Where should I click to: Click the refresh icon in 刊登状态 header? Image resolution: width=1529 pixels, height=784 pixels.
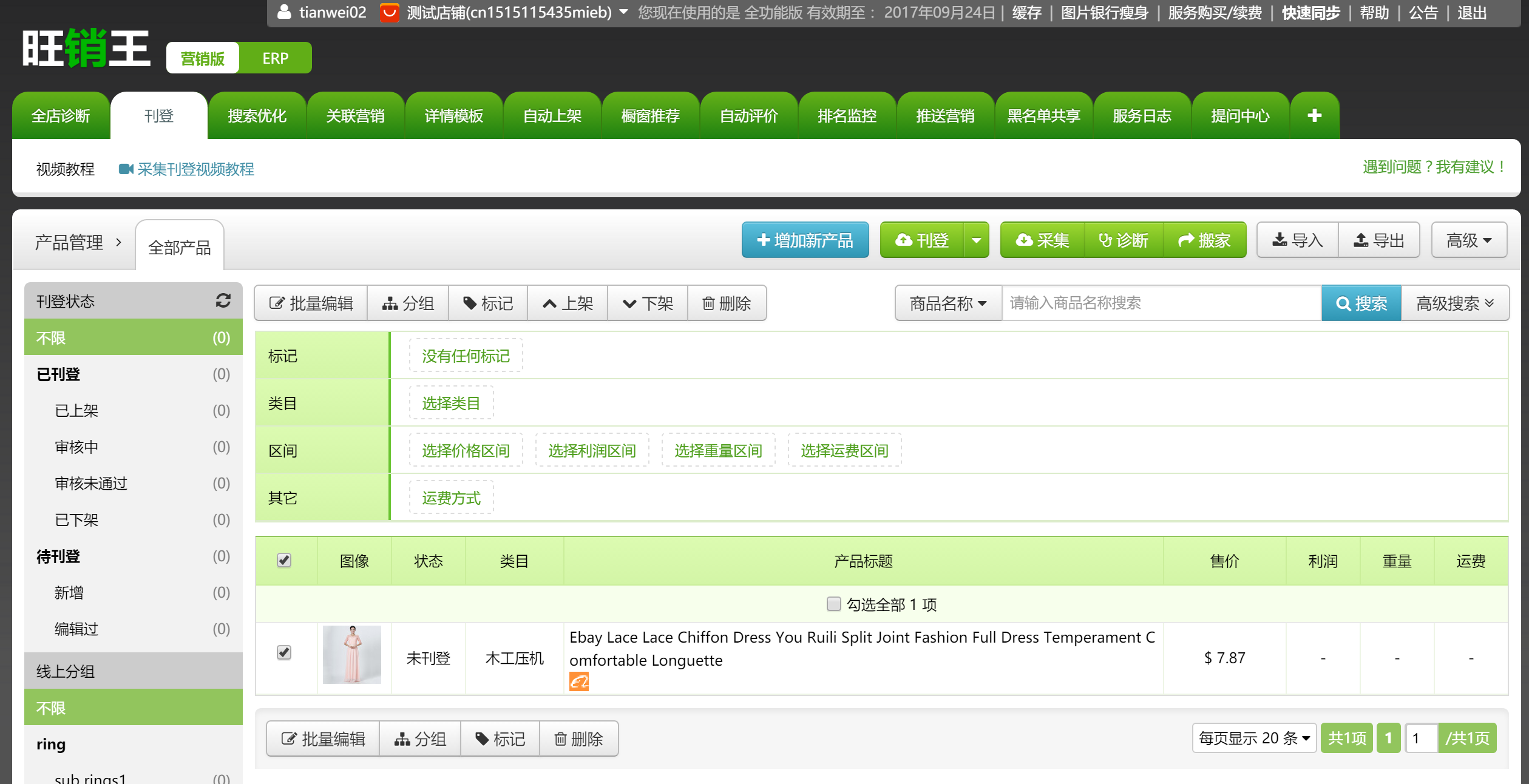(x=223, y=300)
